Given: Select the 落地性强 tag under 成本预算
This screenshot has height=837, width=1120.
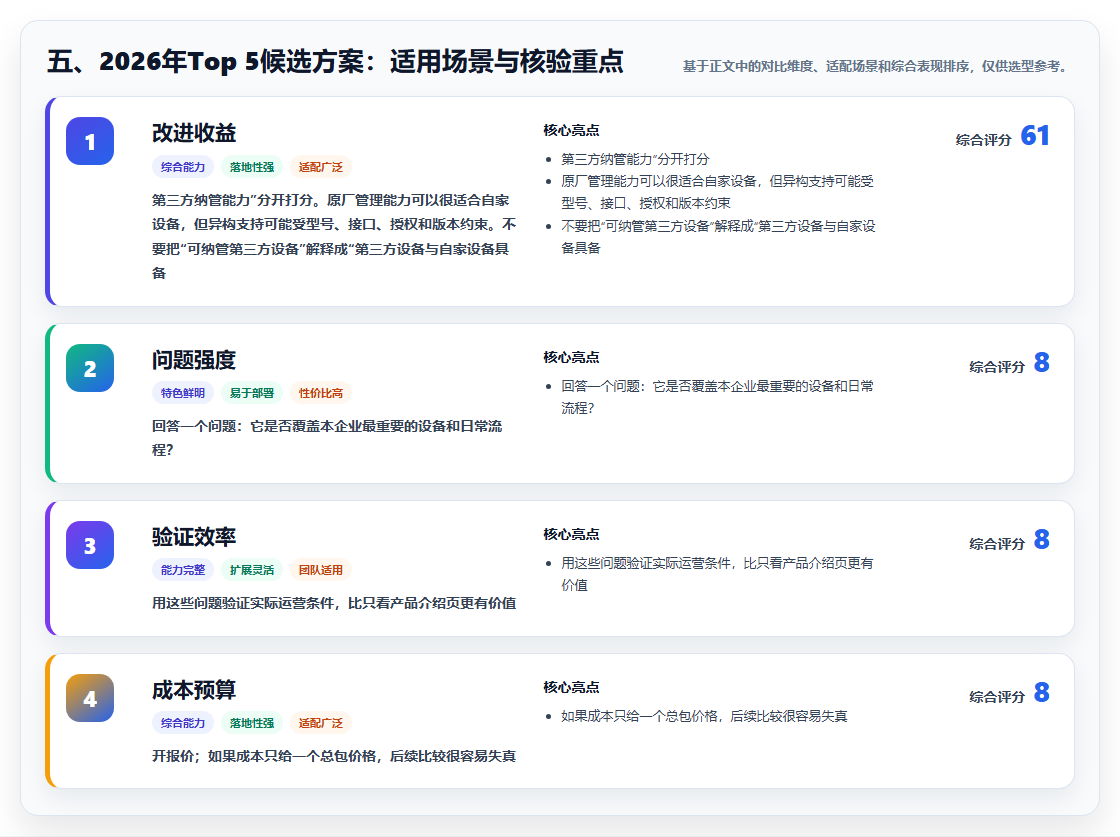Looking at the screenshot, I should (251, 723).
